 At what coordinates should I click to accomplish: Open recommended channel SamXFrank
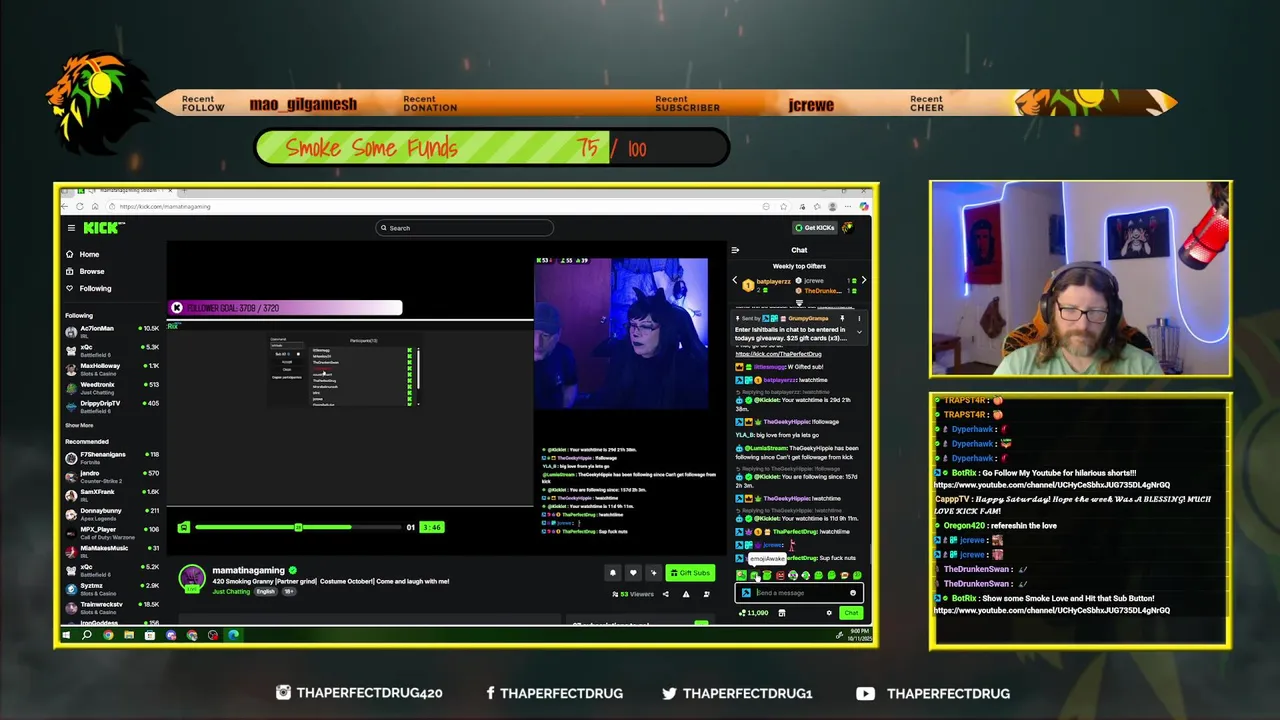[112, 494]
